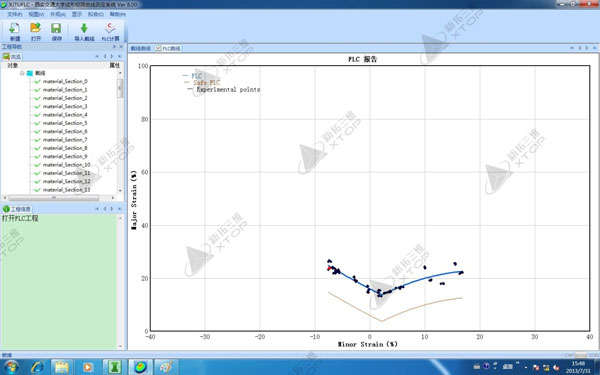Click the Import section lines (导入截线) green arrow icon

[x=84, y=28]
